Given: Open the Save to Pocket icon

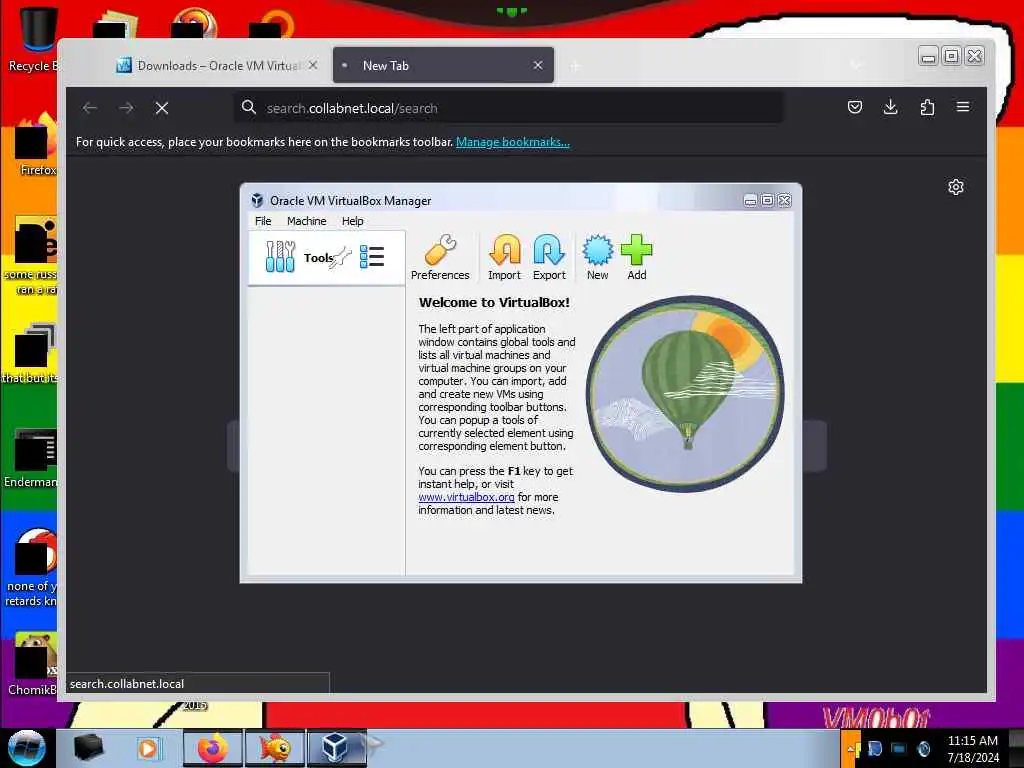Looking at the screenshot, I should tap(854, 107).
